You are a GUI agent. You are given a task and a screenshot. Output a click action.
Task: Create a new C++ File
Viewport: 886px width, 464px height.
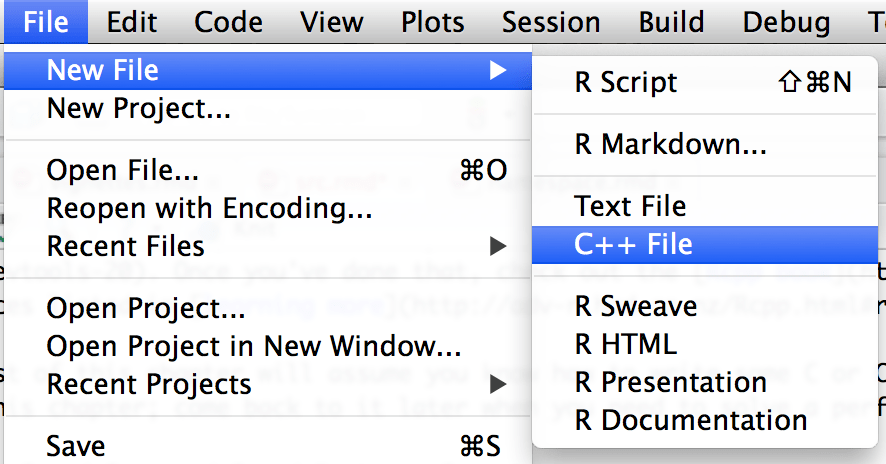tap(705, 245)
